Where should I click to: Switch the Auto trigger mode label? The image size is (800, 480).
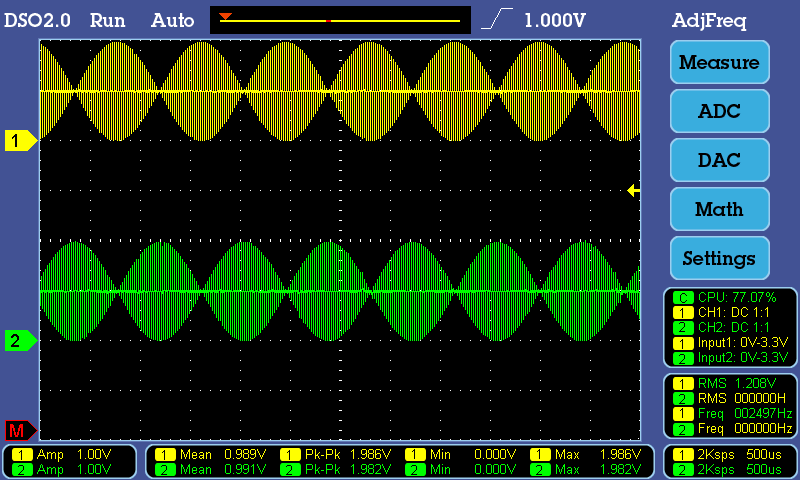pos(172,20)
